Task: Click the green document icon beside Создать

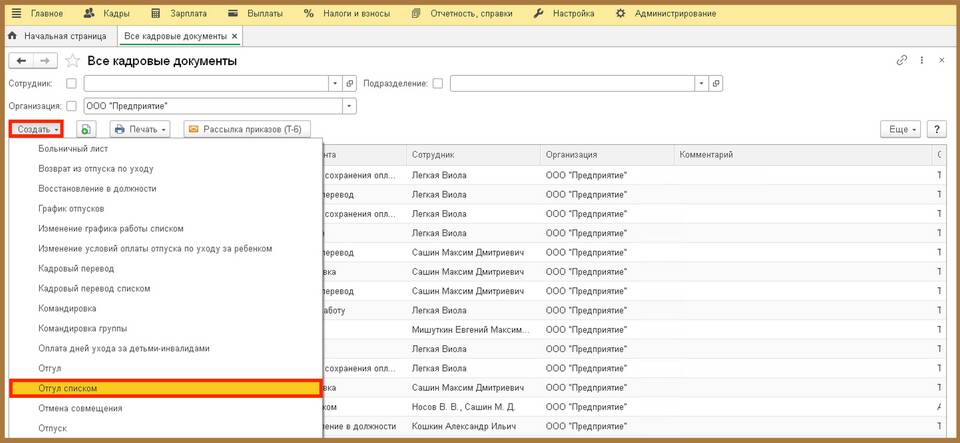Action: coord(86,129)
